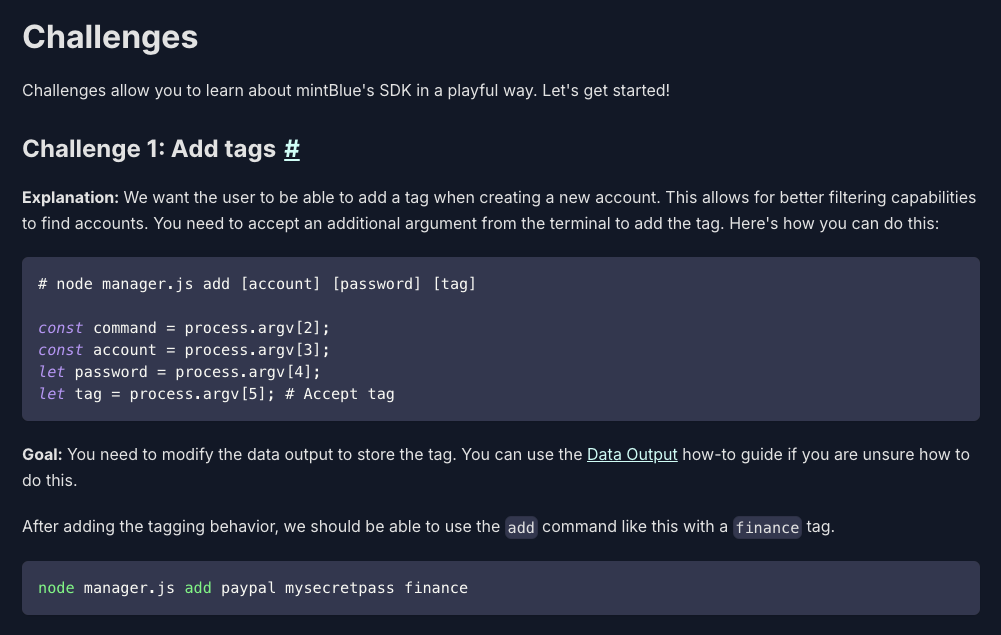
Task: Click the '# Accept tag' comment in code
Action: [340, 394]
